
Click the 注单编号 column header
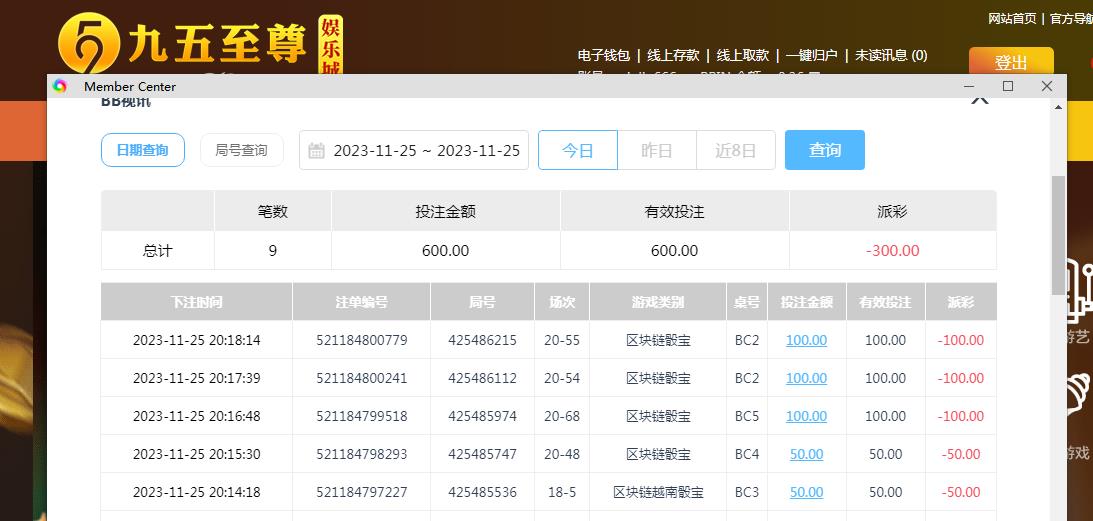tap(361, 302)
